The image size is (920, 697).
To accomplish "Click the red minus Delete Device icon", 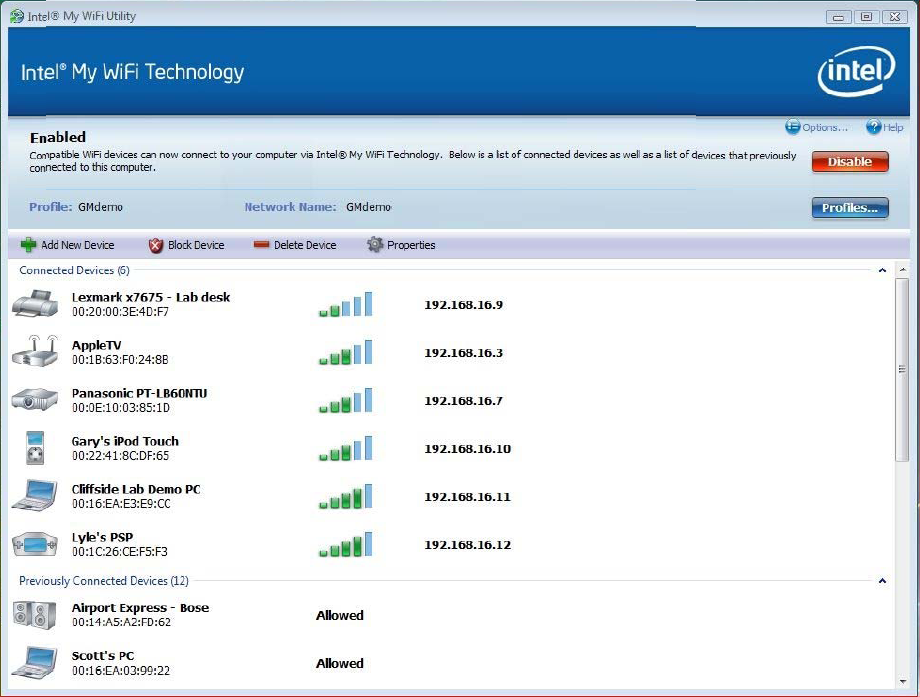I will [x=261, y=245].
